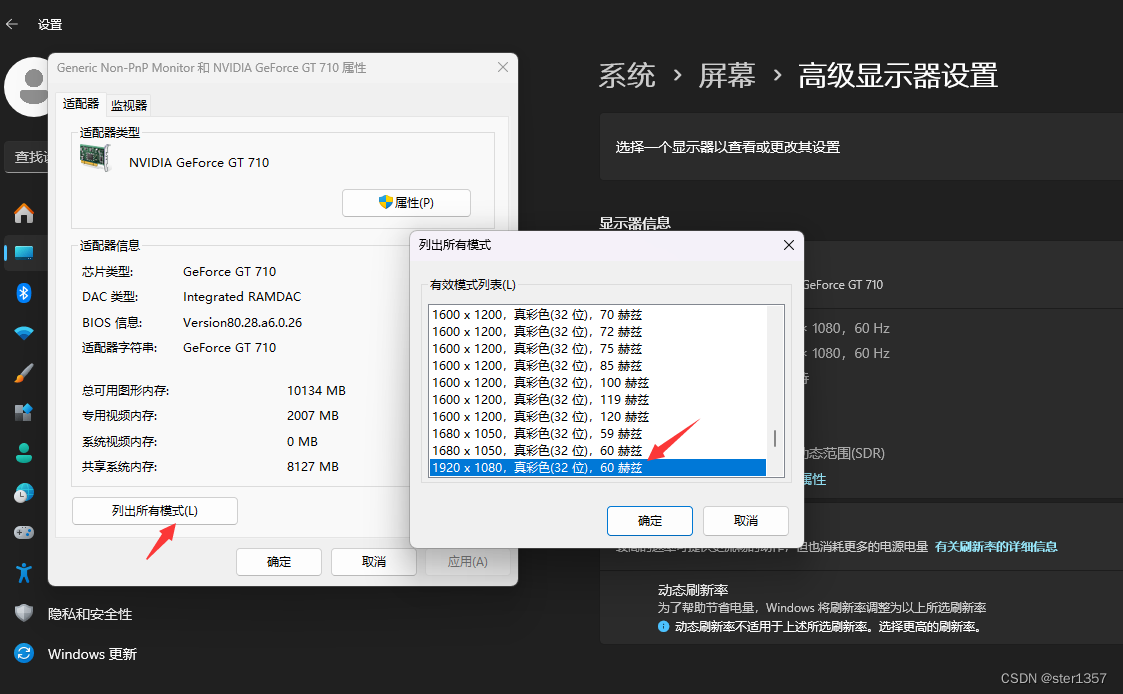This screenshot has height=694, width=1123.
Task: Switch to the 适配器 tab
Action: tap(80, 104)
